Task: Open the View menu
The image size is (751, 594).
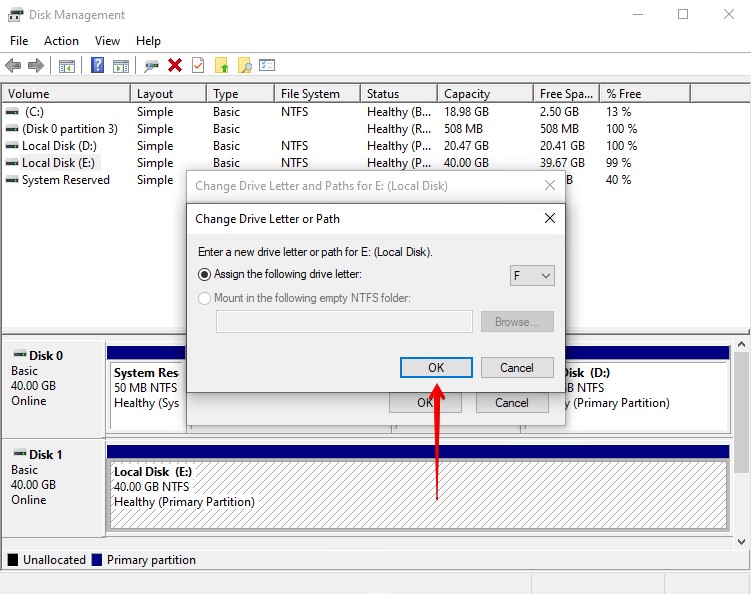Action: [107, 41]
